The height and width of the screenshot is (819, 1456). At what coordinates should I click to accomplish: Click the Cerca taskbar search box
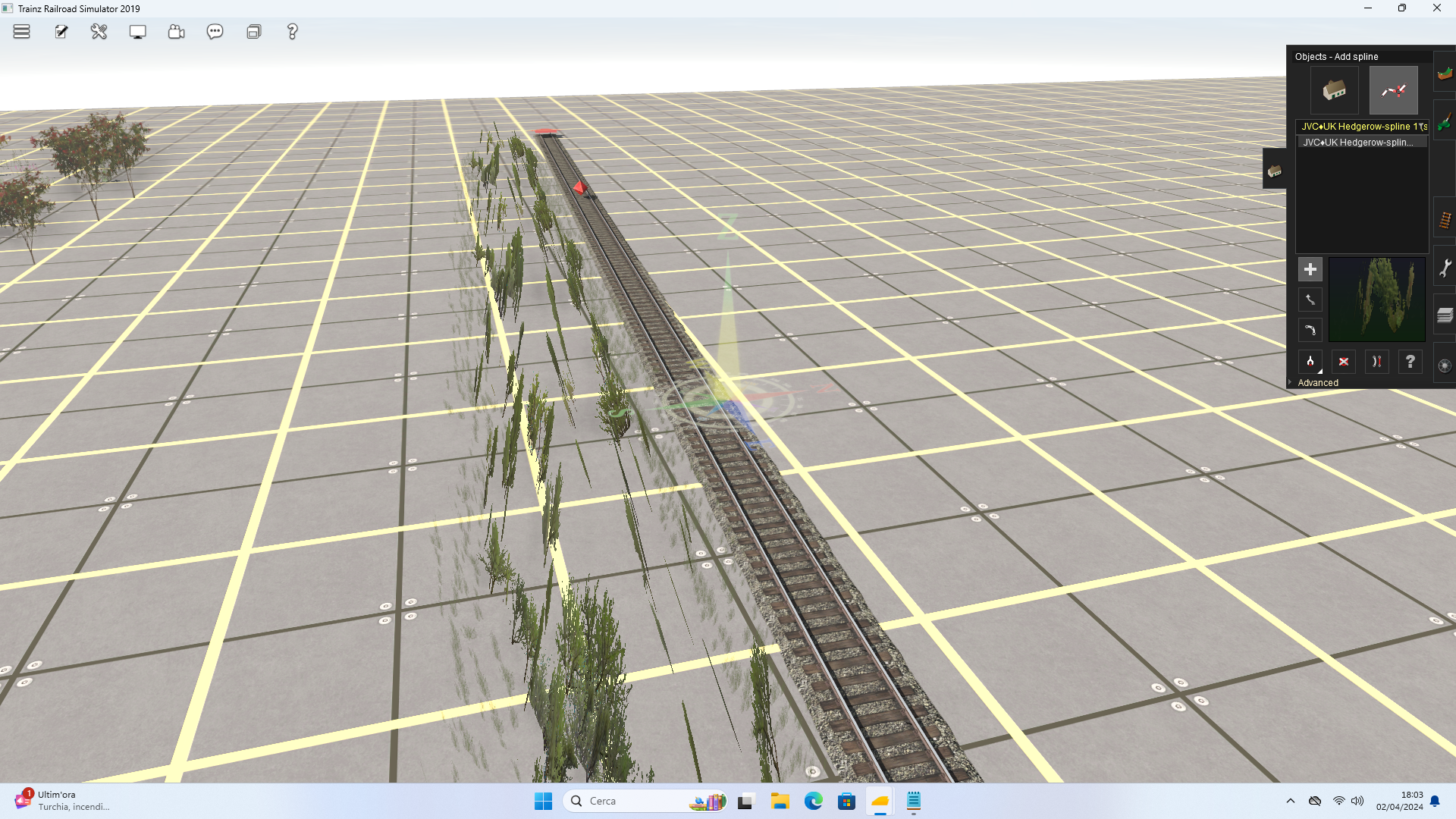(x=645, y=801)
